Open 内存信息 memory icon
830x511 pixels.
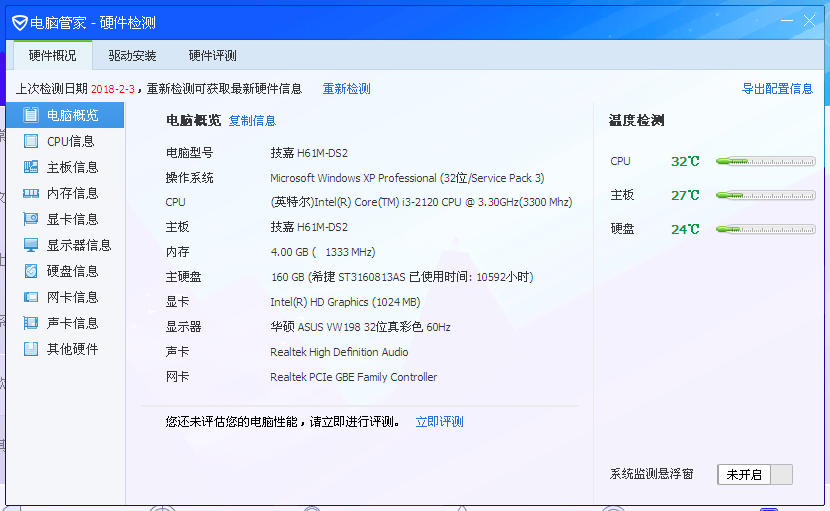pyautogui.click(x=31, y=193)
